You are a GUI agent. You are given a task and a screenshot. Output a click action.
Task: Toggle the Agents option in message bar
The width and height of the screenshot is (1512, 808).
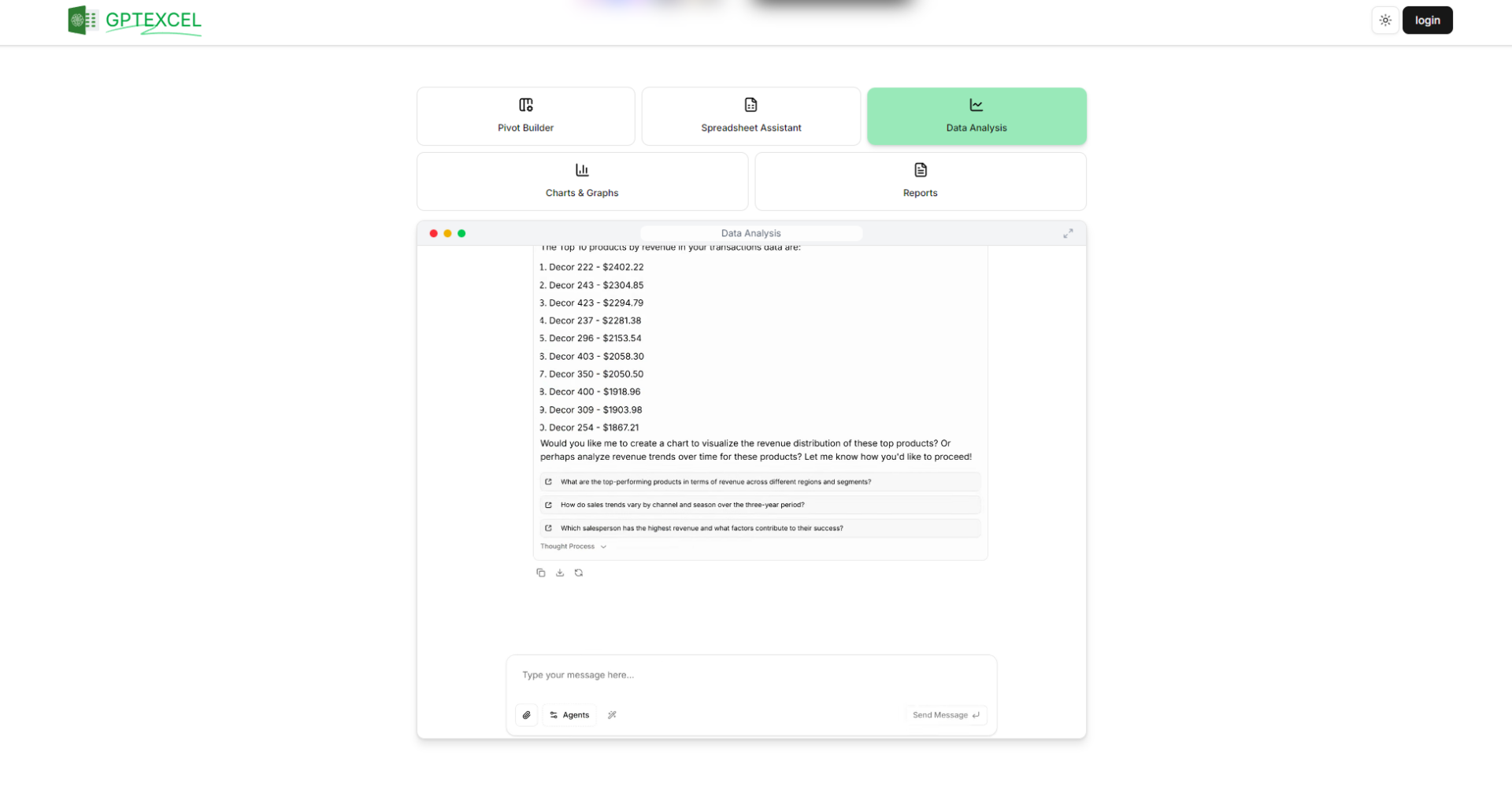point(569,715)
